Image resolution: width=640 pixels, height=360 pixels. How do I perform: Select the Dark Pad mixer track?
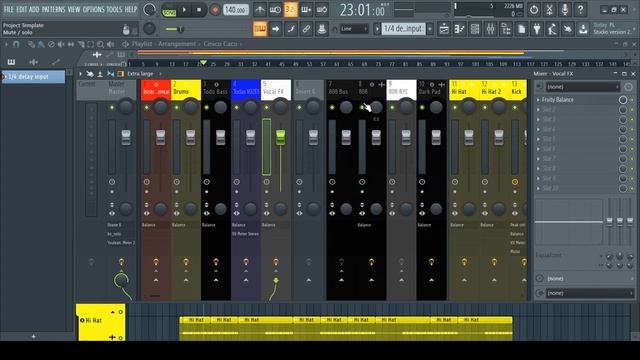431,90
